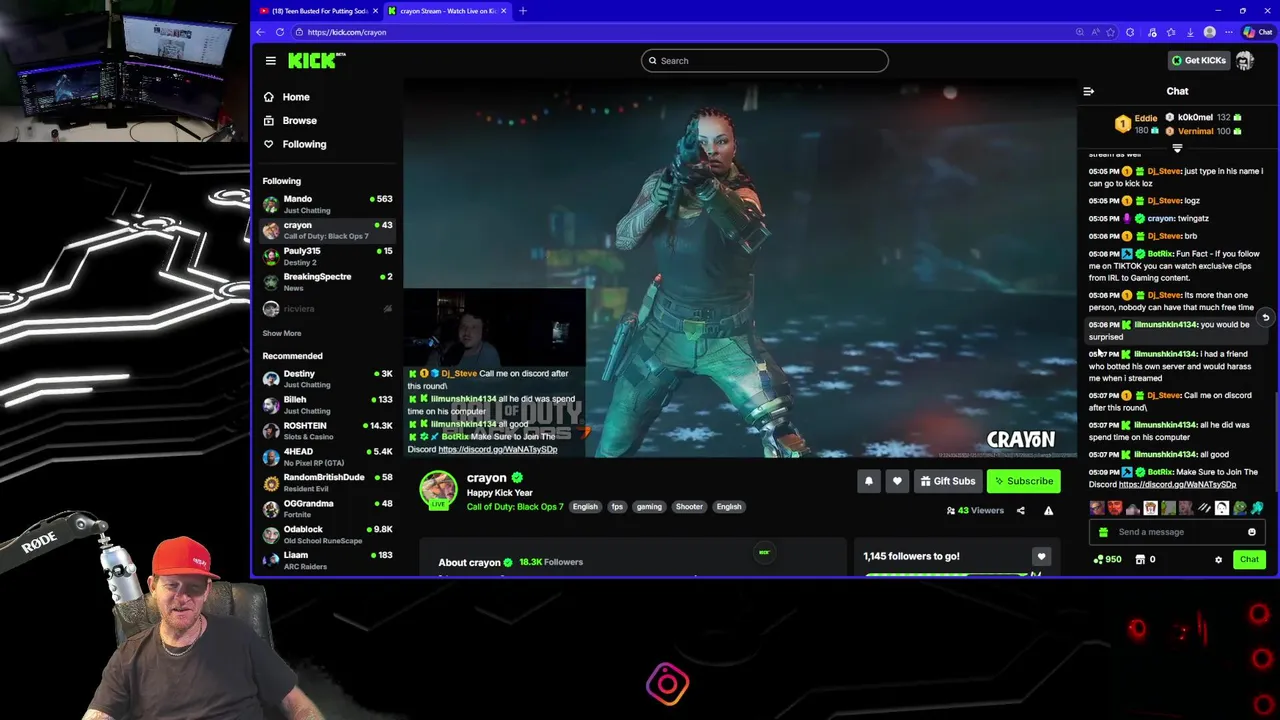This screenshot has width=1280, height=720.
Task: Open ROSHTEIN channel in Recommended
Action: (327, 431)
